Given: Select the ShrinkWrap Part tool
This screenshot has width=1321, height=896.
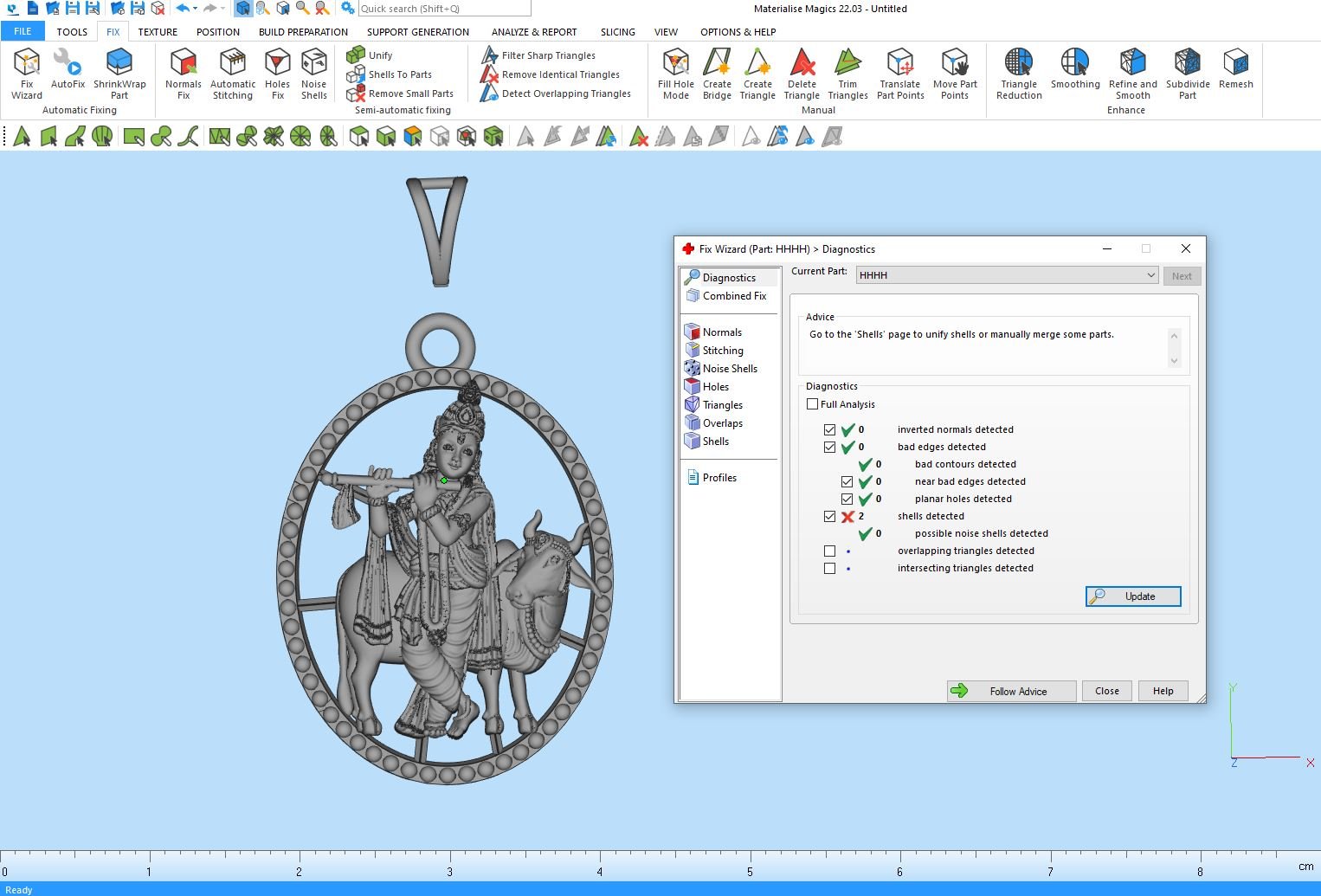Looking at the screenshot, I should (119, 74).
